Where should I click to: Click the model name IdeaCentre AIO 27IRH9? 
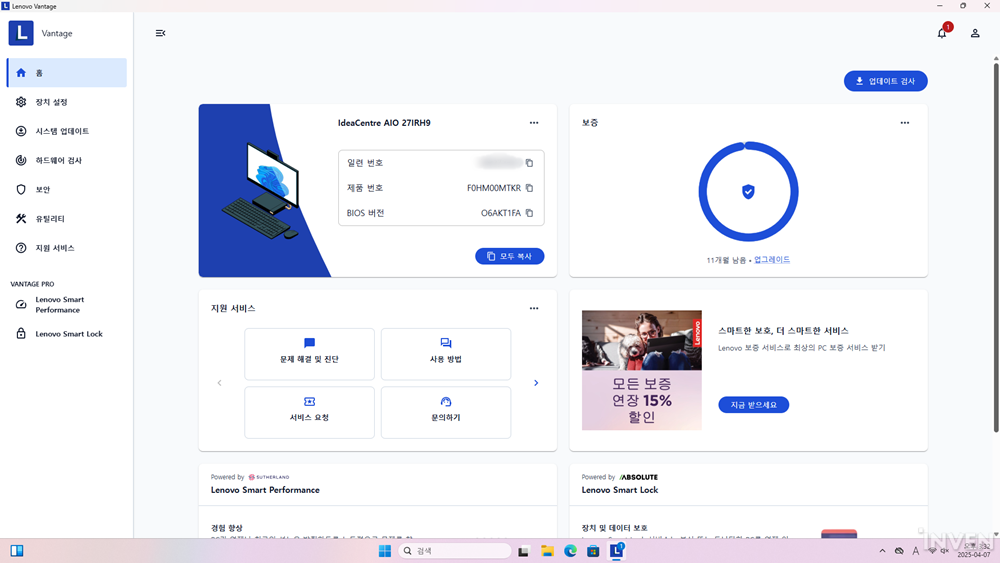tap(384, 123)
